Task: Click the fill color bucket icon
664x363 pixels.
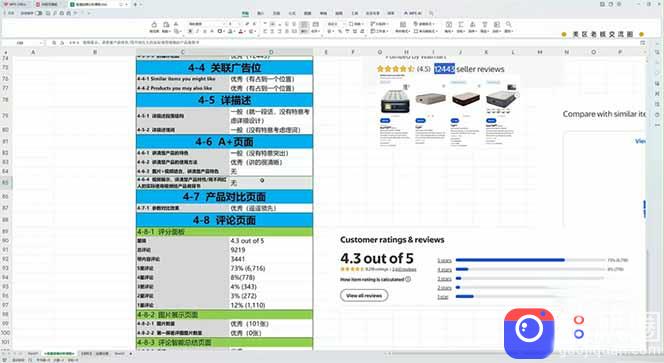Action: pos(230,31)
